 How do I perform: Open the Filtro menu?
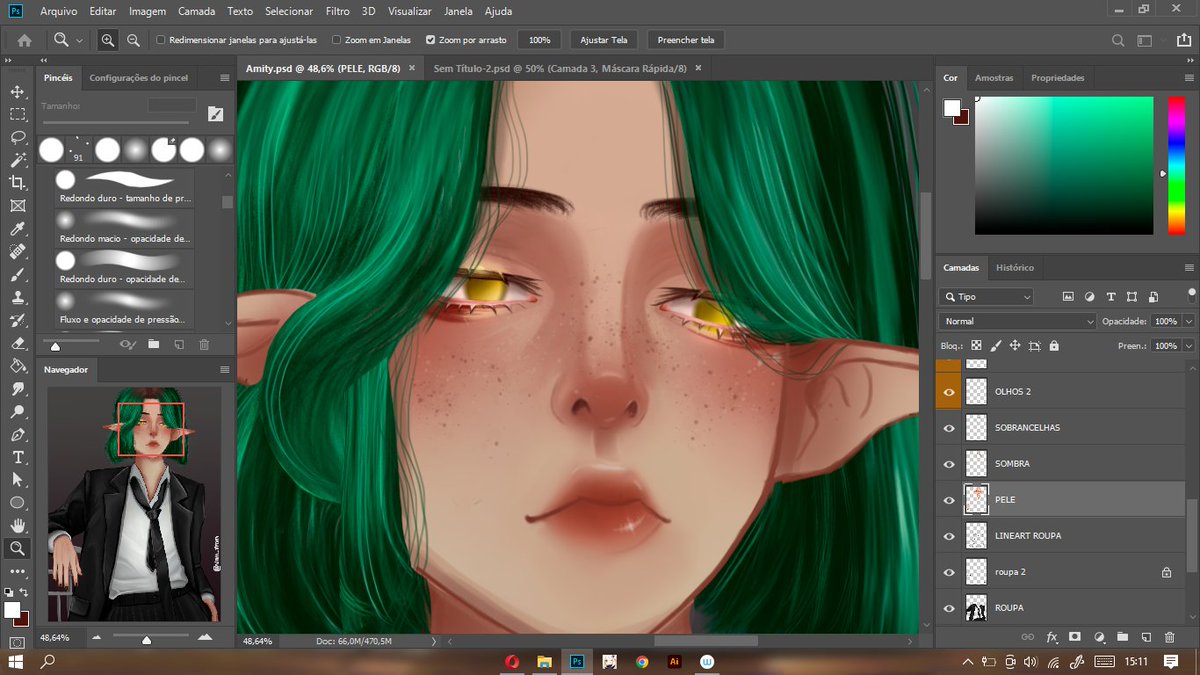pyautogui.click(x=337, y=11)
